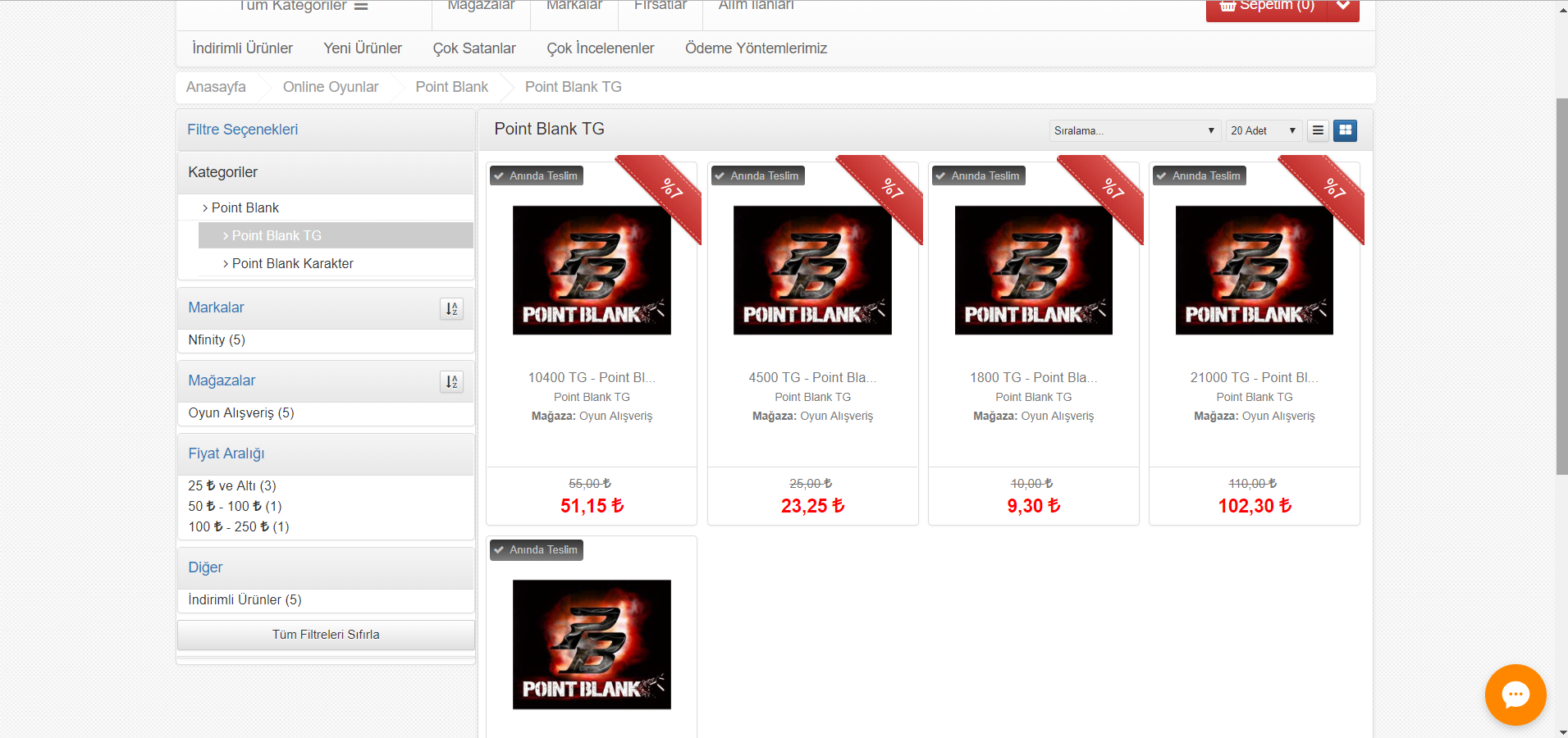Switch to list view layout
The width and height of the screenshot is (1568, 738).
1318,130
